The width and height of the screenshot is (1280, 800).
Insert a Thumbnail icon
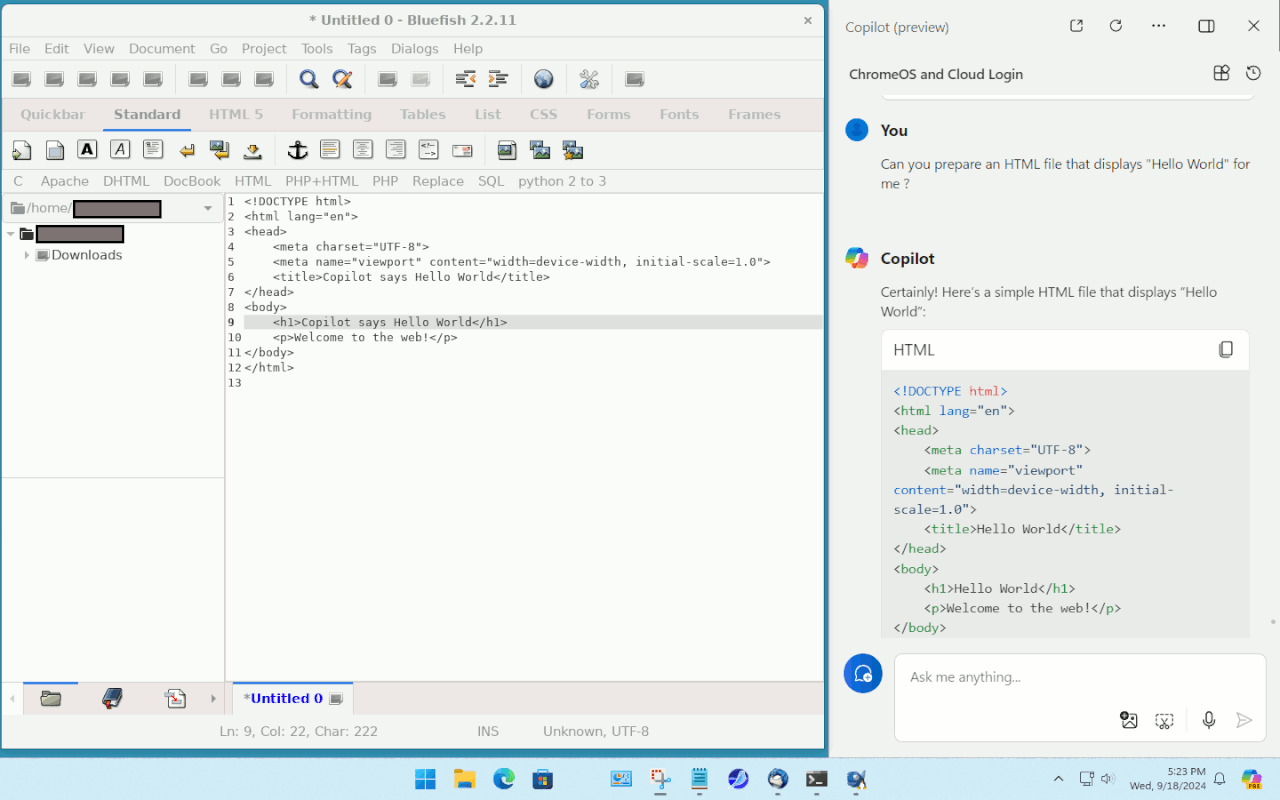click(x=540, y=150)
